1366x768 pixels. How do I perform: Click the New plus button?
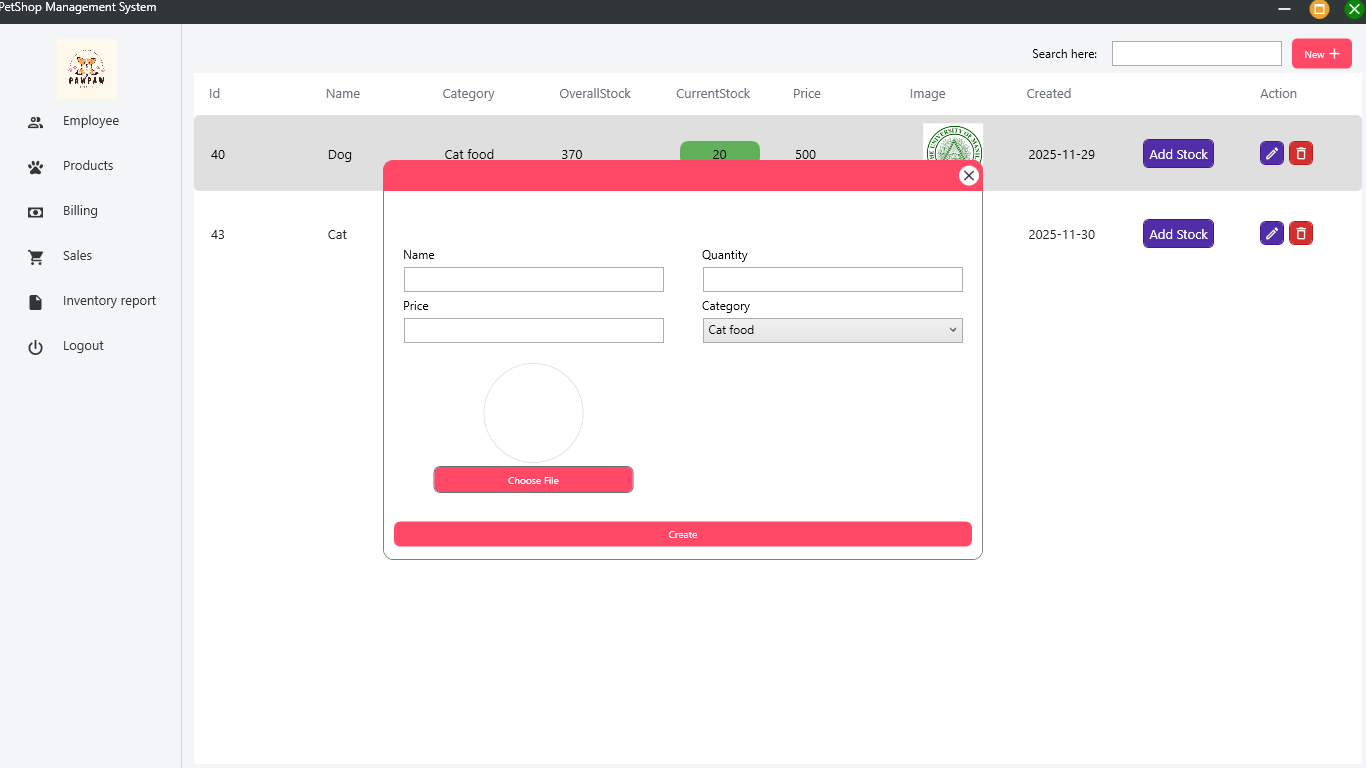[x=1322, y=54]
